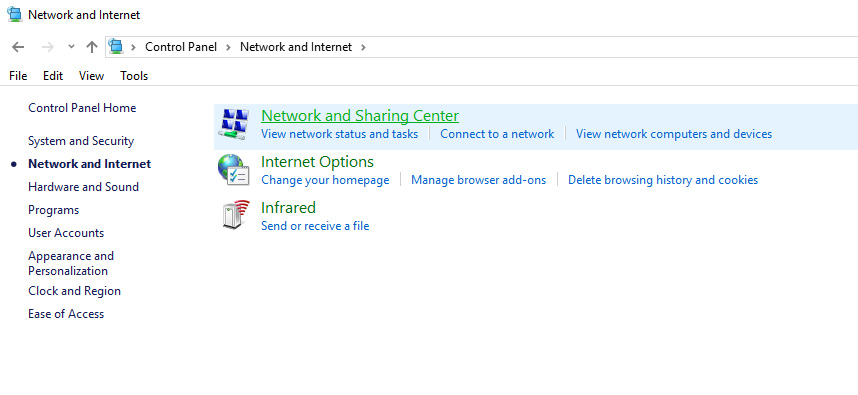Screen dimensions: 858x395
Task: Open the View menu
Action: pos(91,76)
